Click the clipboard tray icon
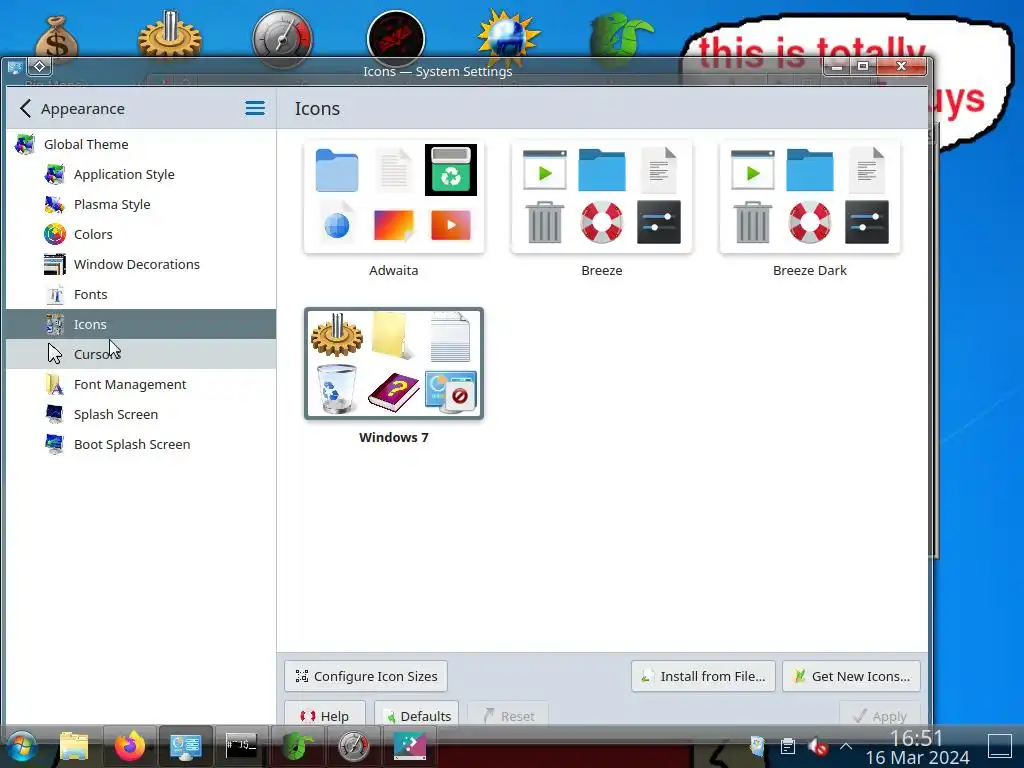Screen dimensions: 1024x768 (788, 746)
